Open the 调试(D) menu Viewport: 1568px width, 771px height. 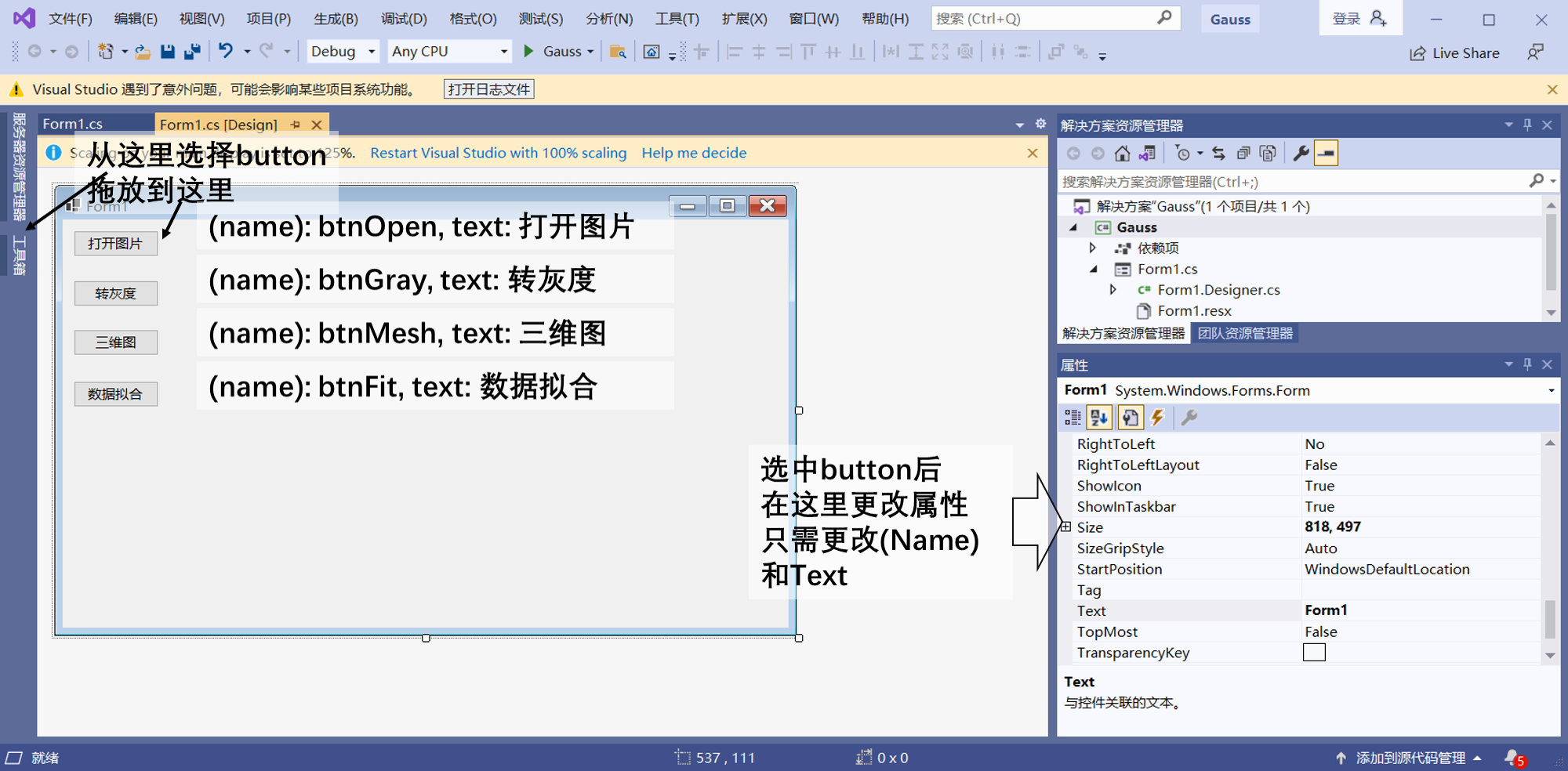(x=404, y=19)
